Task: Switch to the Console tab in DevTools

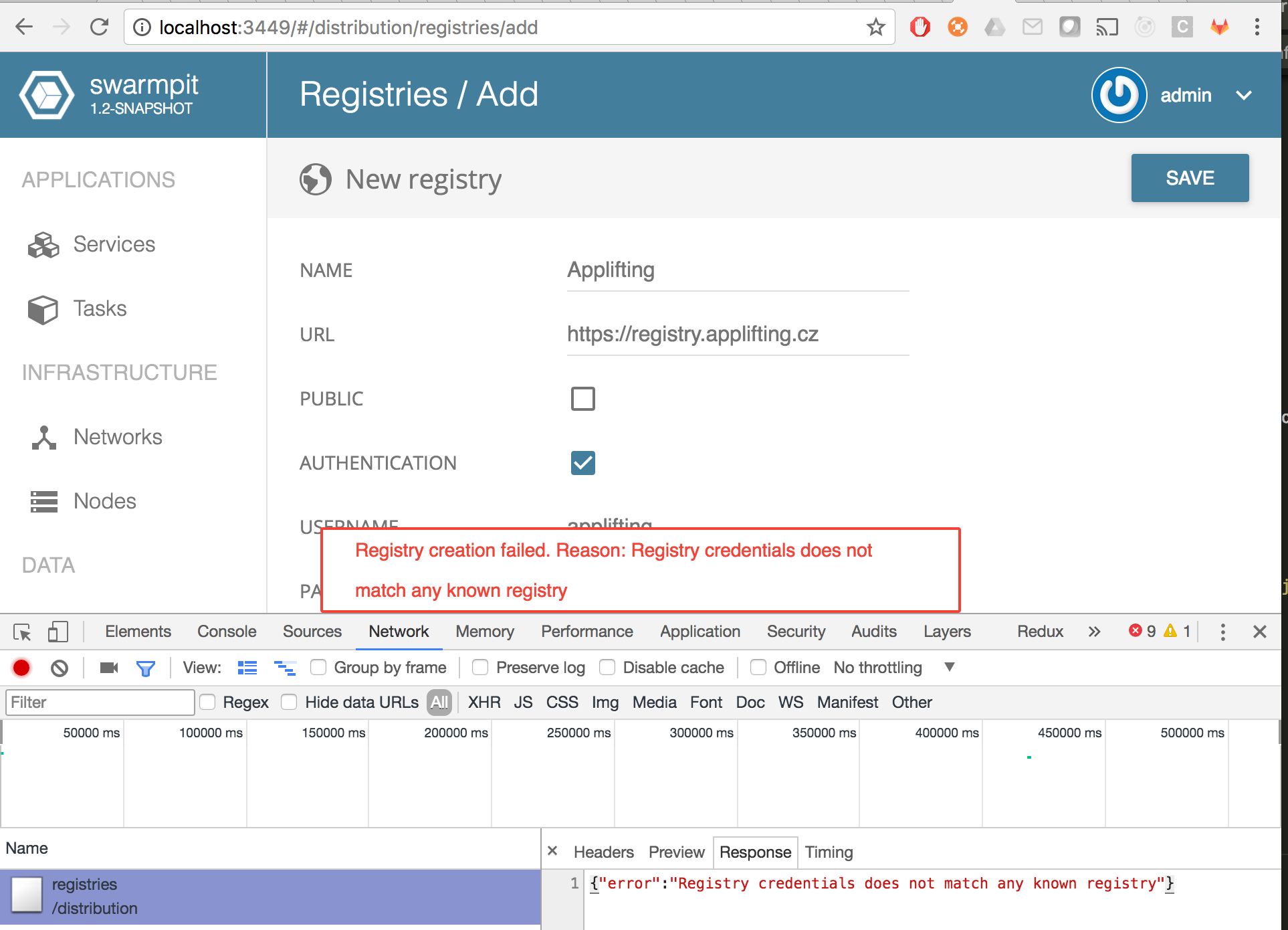Action: [x=226, y=631]
